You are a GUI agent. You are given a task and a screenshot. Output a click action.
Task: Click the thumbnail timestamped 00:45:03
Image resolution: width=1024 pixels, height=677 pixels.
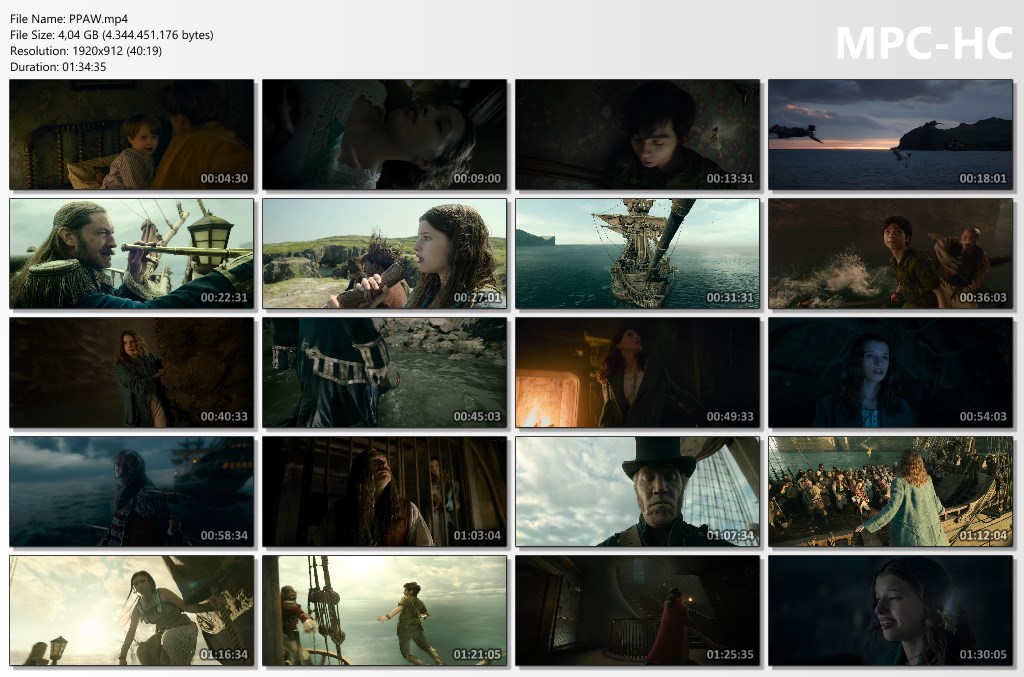tap(384, 373)
